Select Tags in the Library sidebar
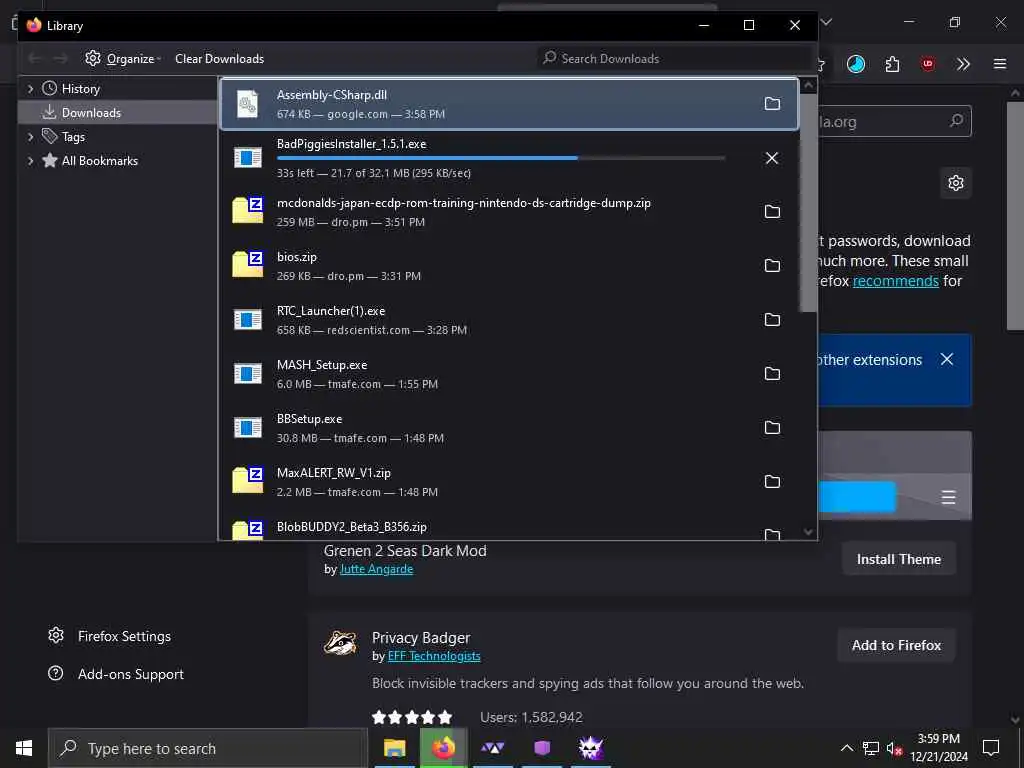Screen dimensions: 1024x768 pos(72,136)
